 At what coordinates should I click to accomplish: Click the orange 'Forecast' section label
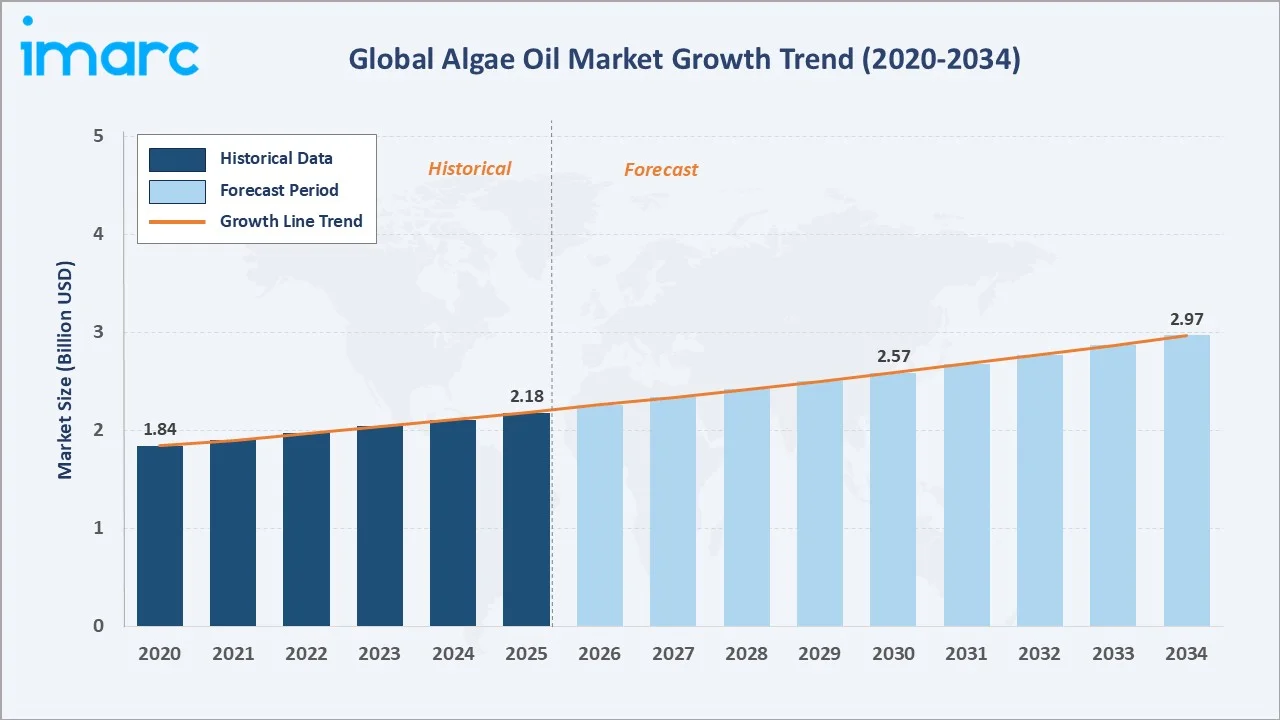661,169
